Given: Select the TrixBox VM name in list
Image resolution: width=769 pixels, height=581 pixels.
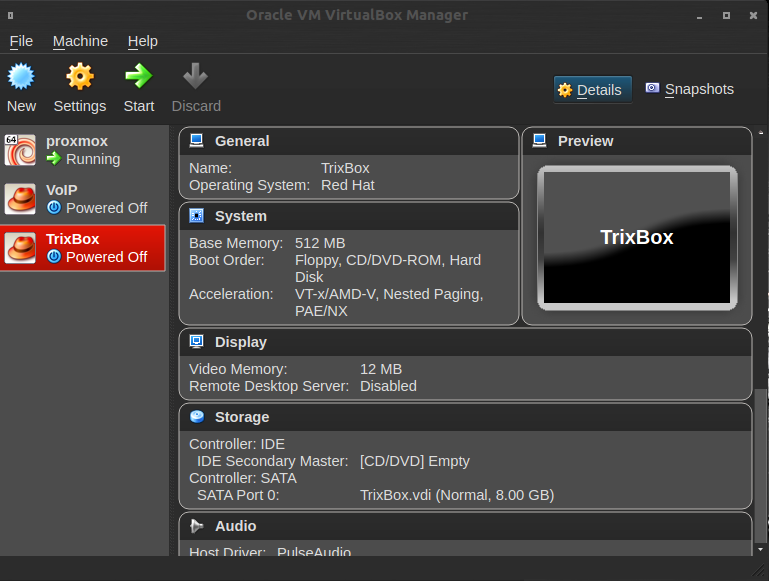Looking at the screenshot, I should 73,239.
